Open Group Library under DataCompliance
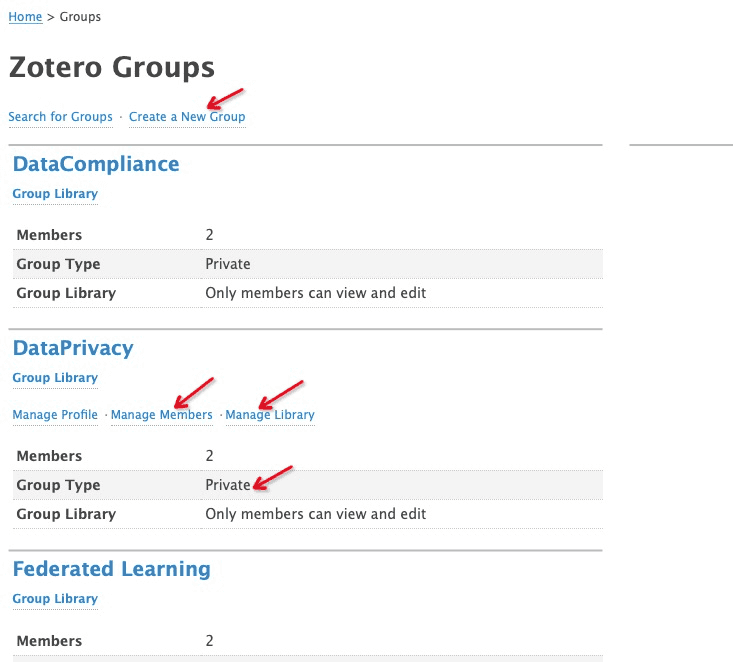Screen dimensions: 733x662 click(55, 194)
